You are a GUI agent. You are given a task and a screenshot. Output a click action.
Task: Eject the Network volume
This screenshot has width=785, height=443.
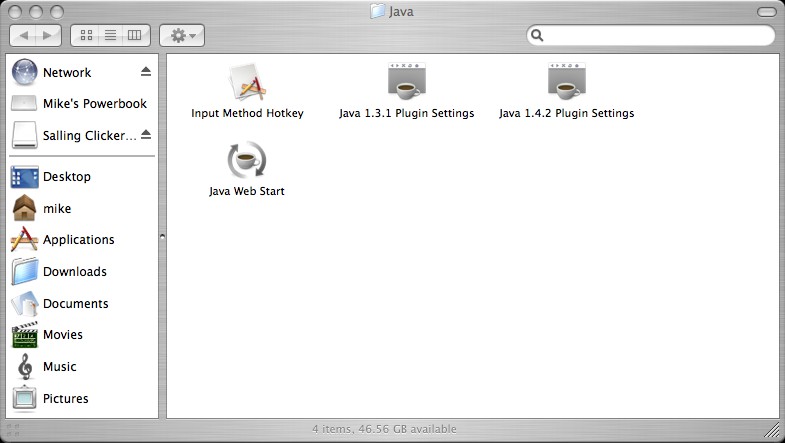146,72
